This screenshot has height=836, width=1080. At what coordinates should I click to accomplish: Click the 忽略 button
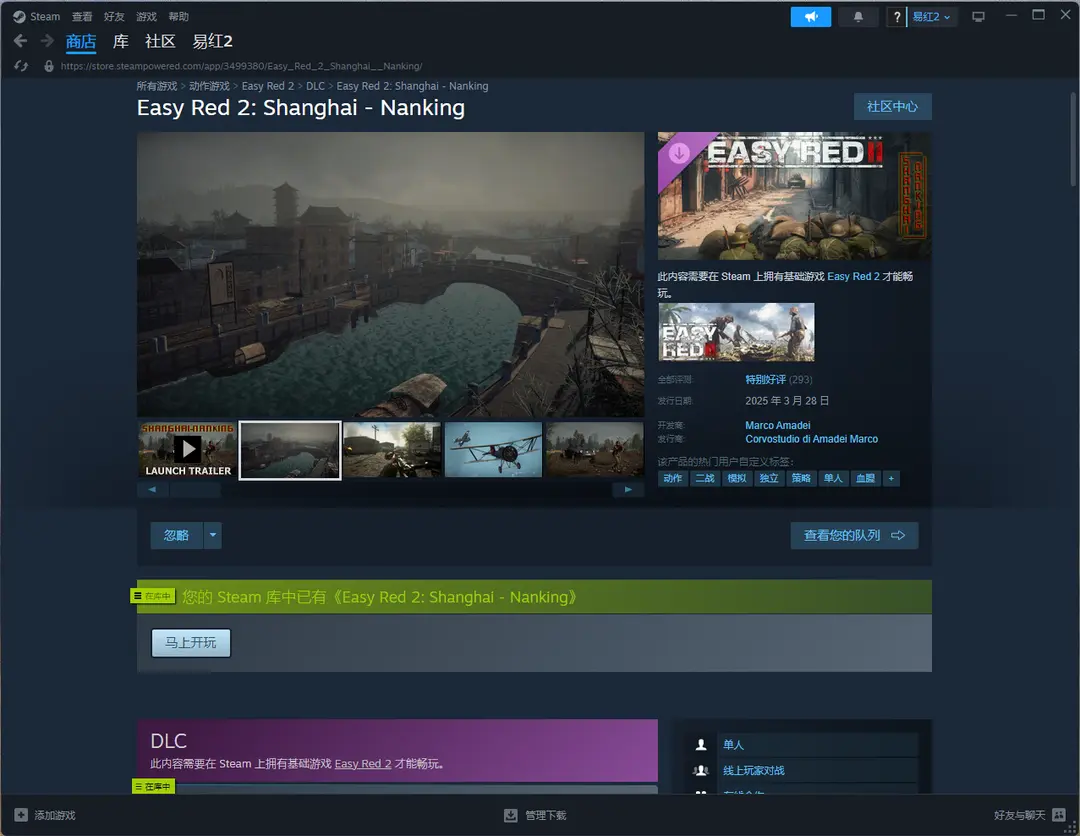pyautogui.click(x=176, y=535)
